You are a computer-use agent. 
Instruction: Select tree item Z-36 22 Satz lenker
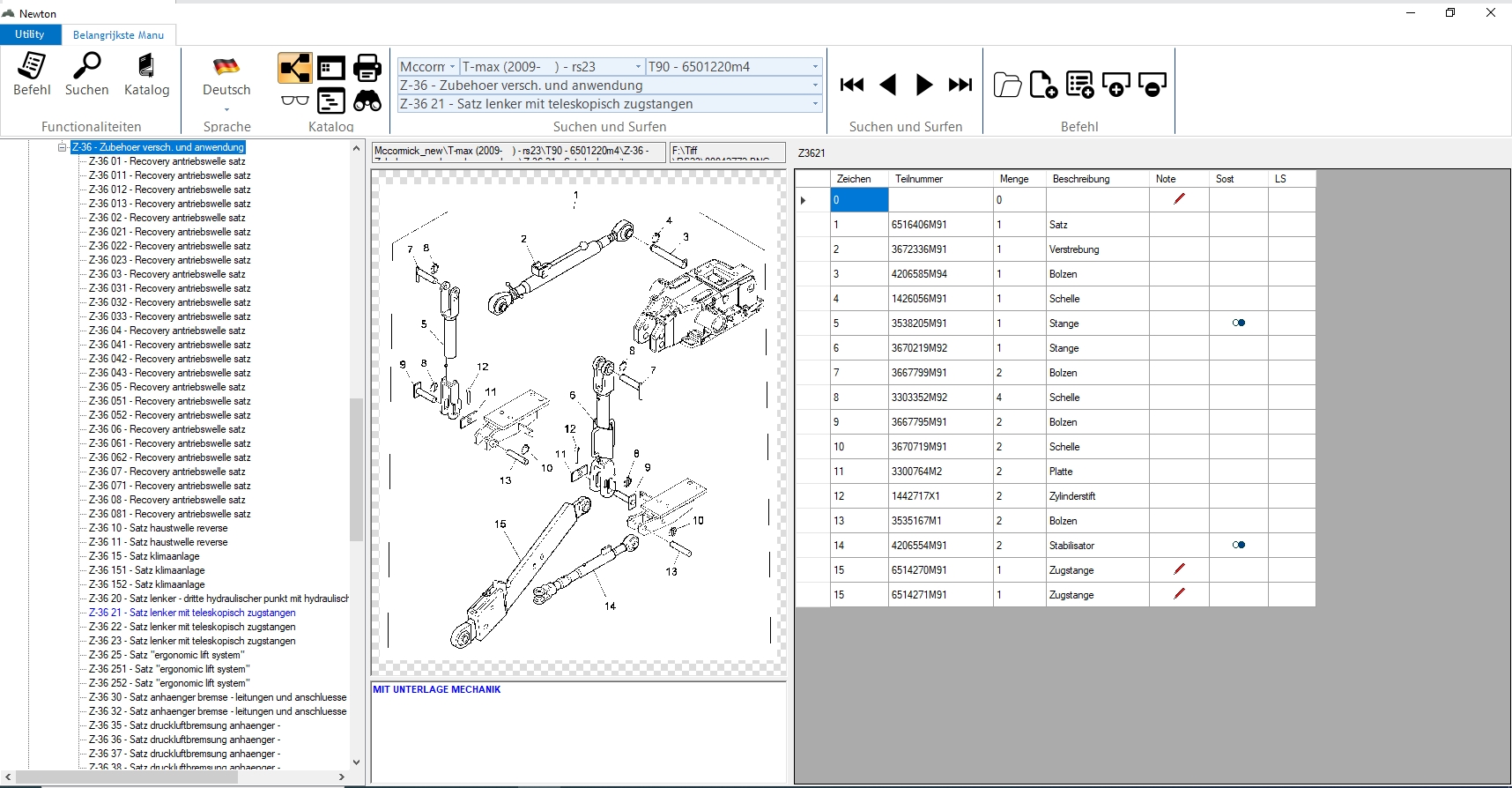point(192,627)
